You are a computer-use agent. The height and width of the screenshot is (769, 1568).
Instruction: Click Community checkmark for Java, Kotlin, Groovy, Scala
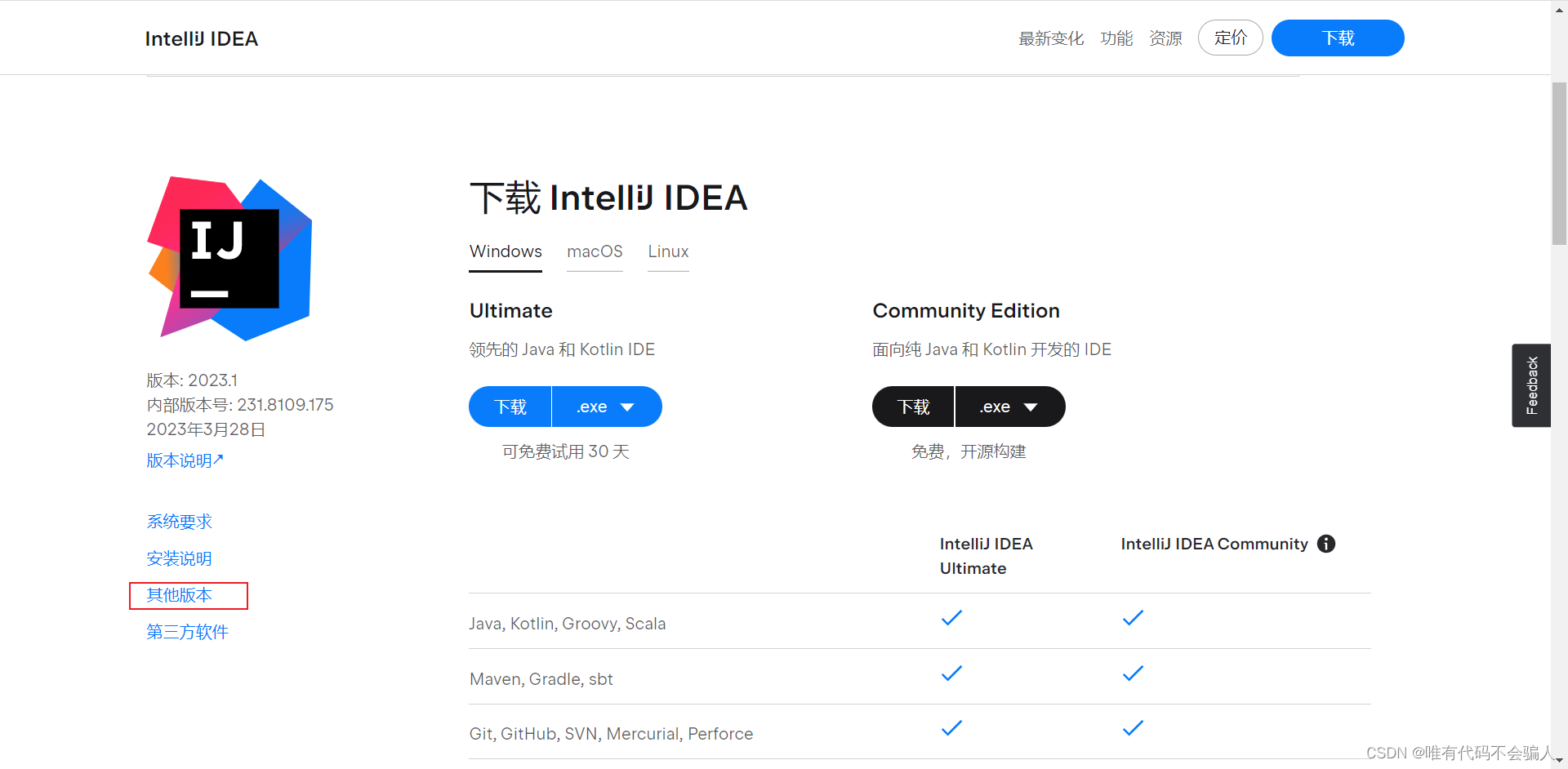click(x=1133, y=618)
